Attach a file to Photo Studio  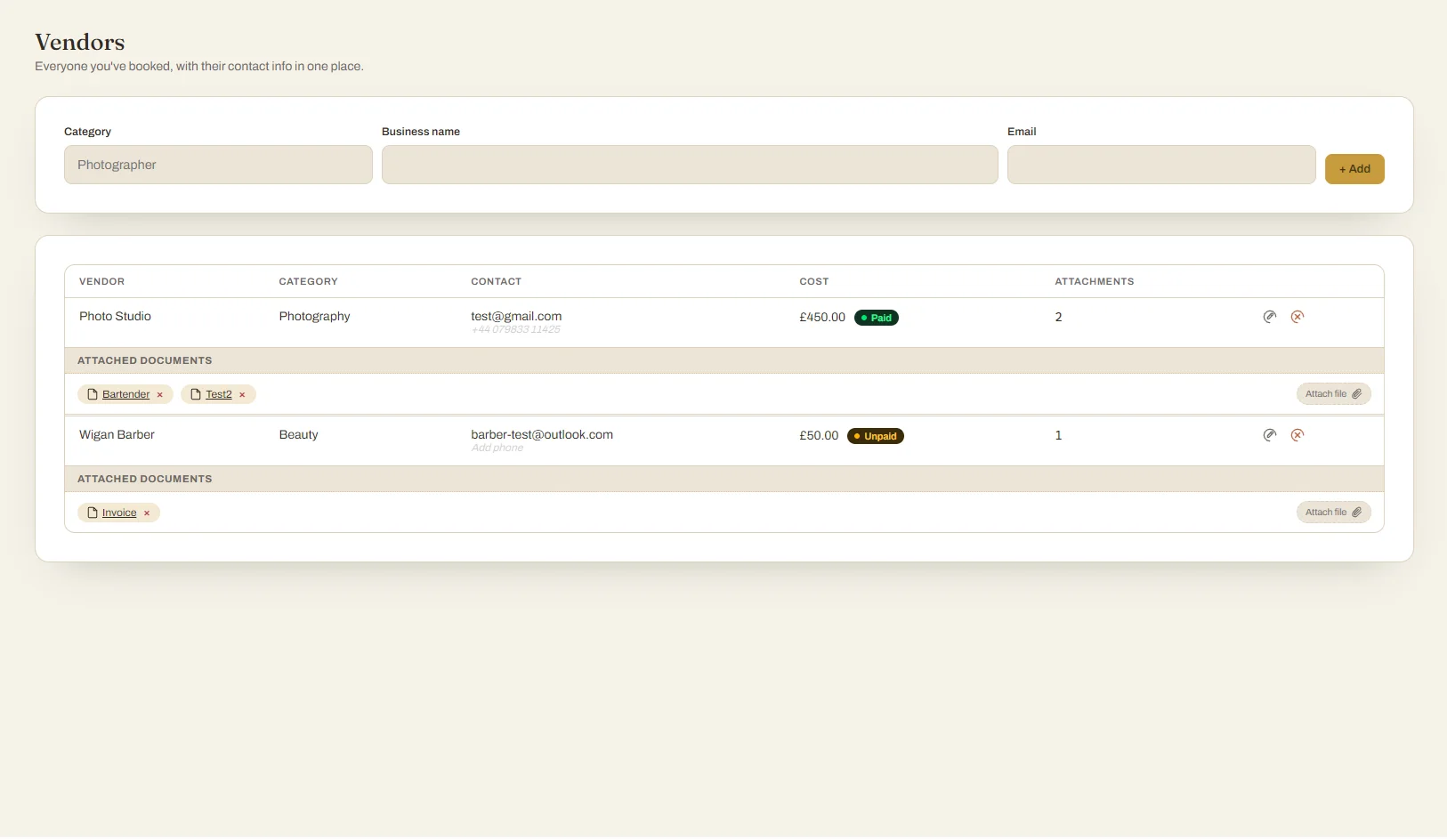[x=1333, y=394]
